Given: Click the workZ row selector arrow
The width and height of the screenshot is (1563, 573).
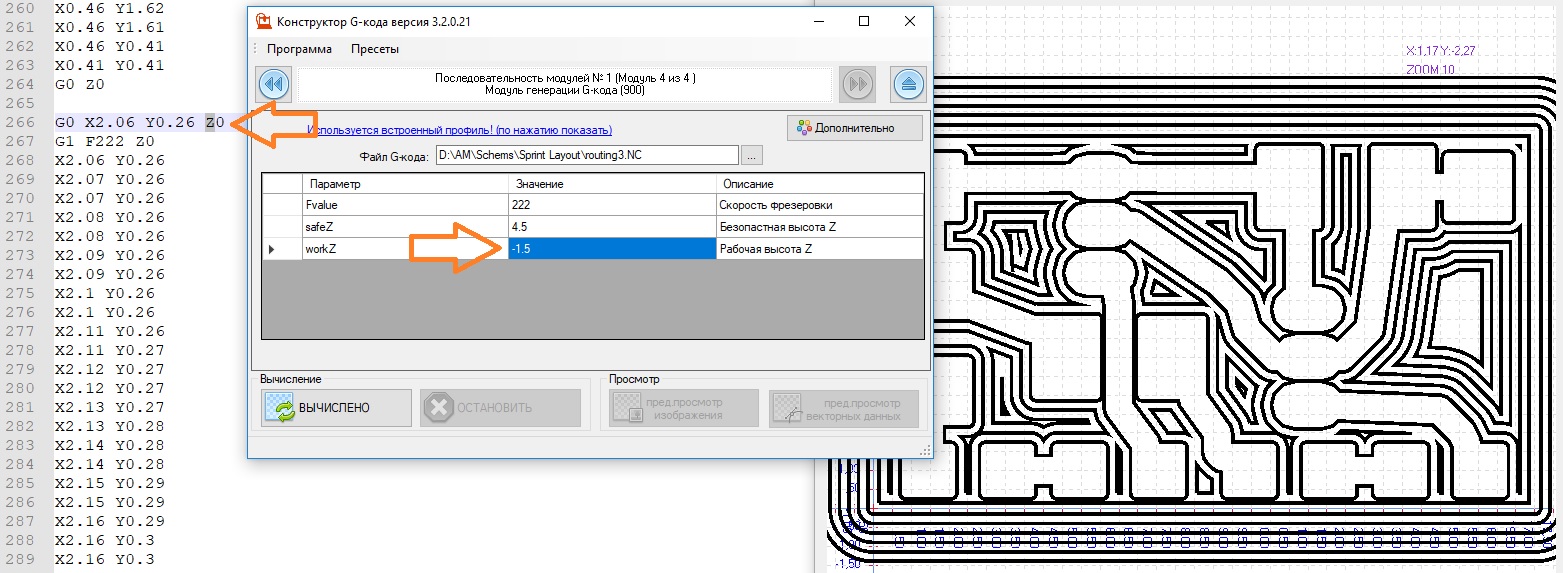Looking at the screenshot, I should [282, 249].
